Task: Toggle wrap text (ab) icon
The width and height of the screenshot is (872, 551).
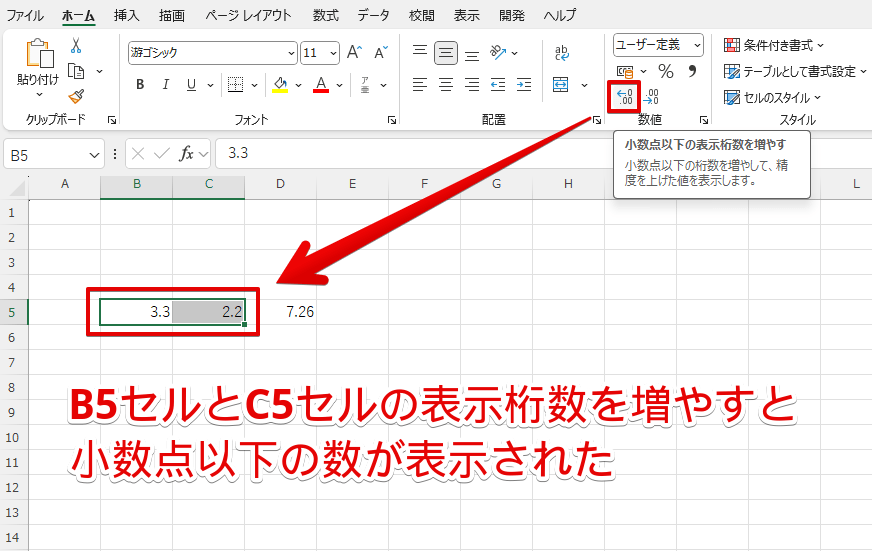Action: click(x=562, y=53)
